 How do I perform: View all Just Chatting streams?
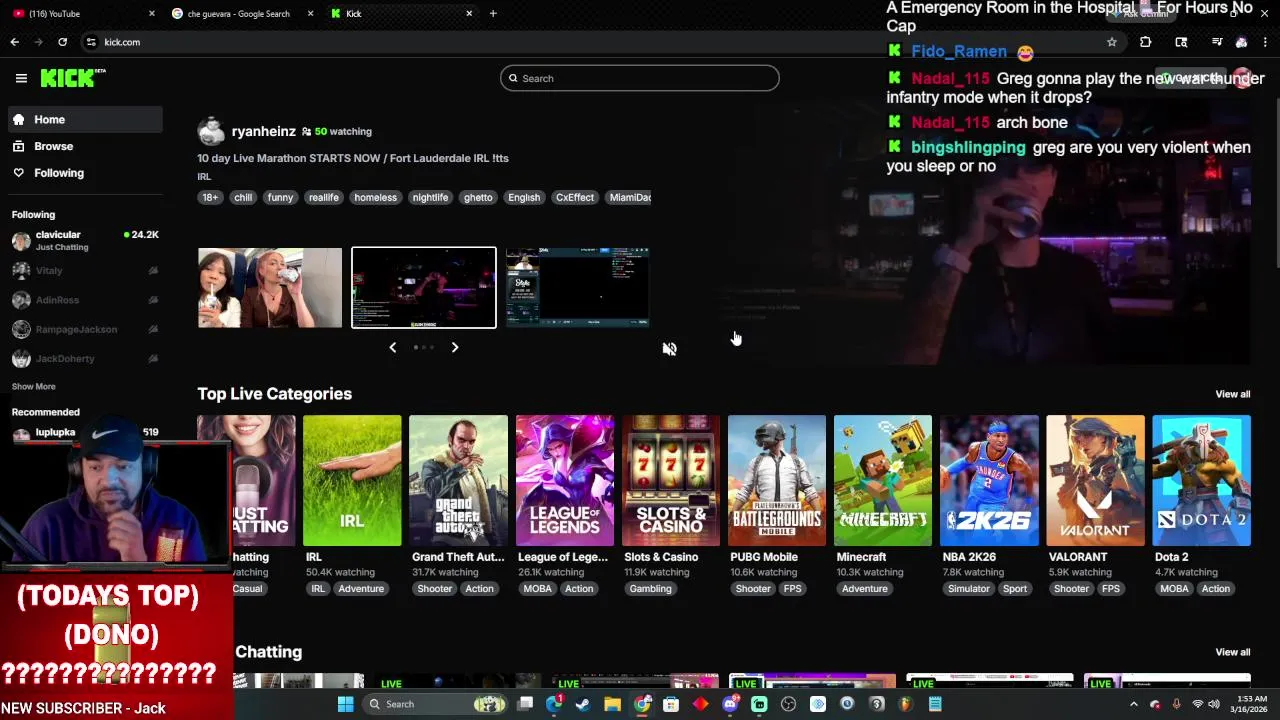1232,652
